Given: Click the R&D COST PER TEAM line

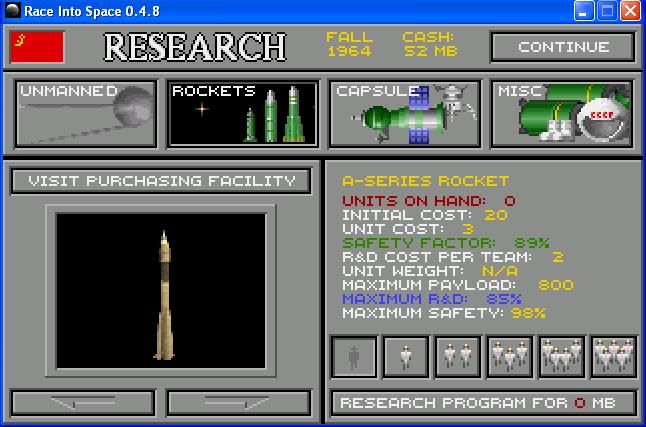Looking at the screenshot, I should 453,257.
